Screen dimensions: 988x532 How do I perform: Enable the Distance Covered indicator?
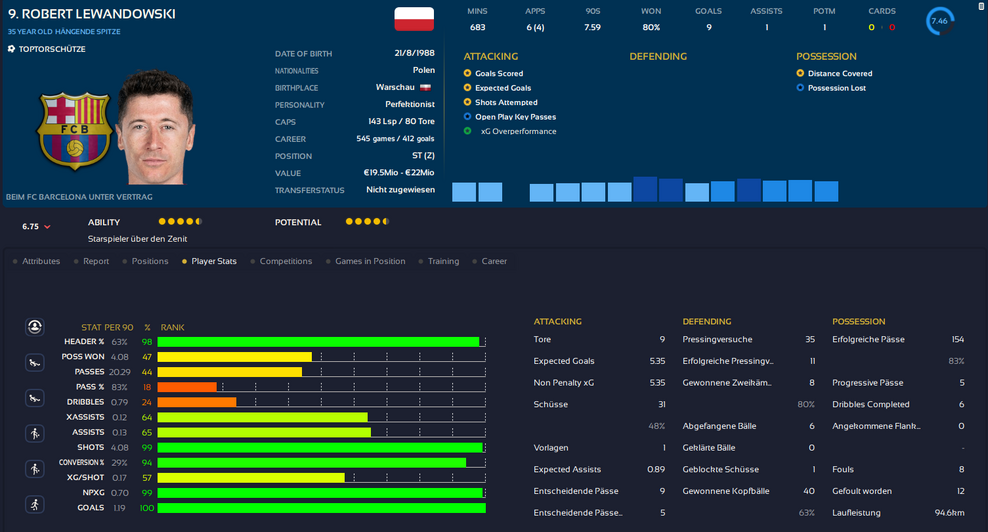click(800, 74)
